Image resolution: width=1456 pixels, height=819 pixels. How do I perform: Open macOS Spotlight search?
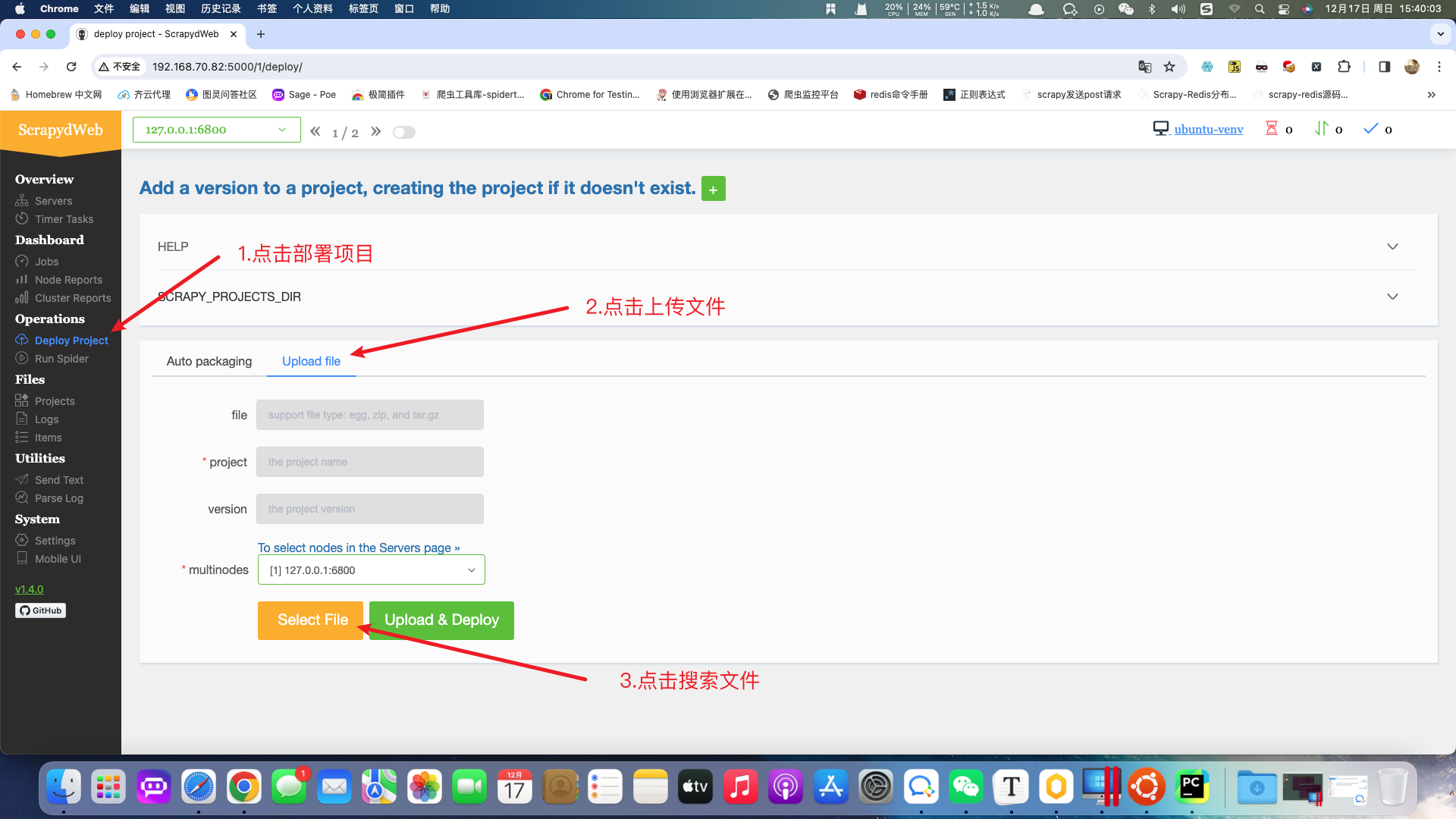tap(1260, 9)
